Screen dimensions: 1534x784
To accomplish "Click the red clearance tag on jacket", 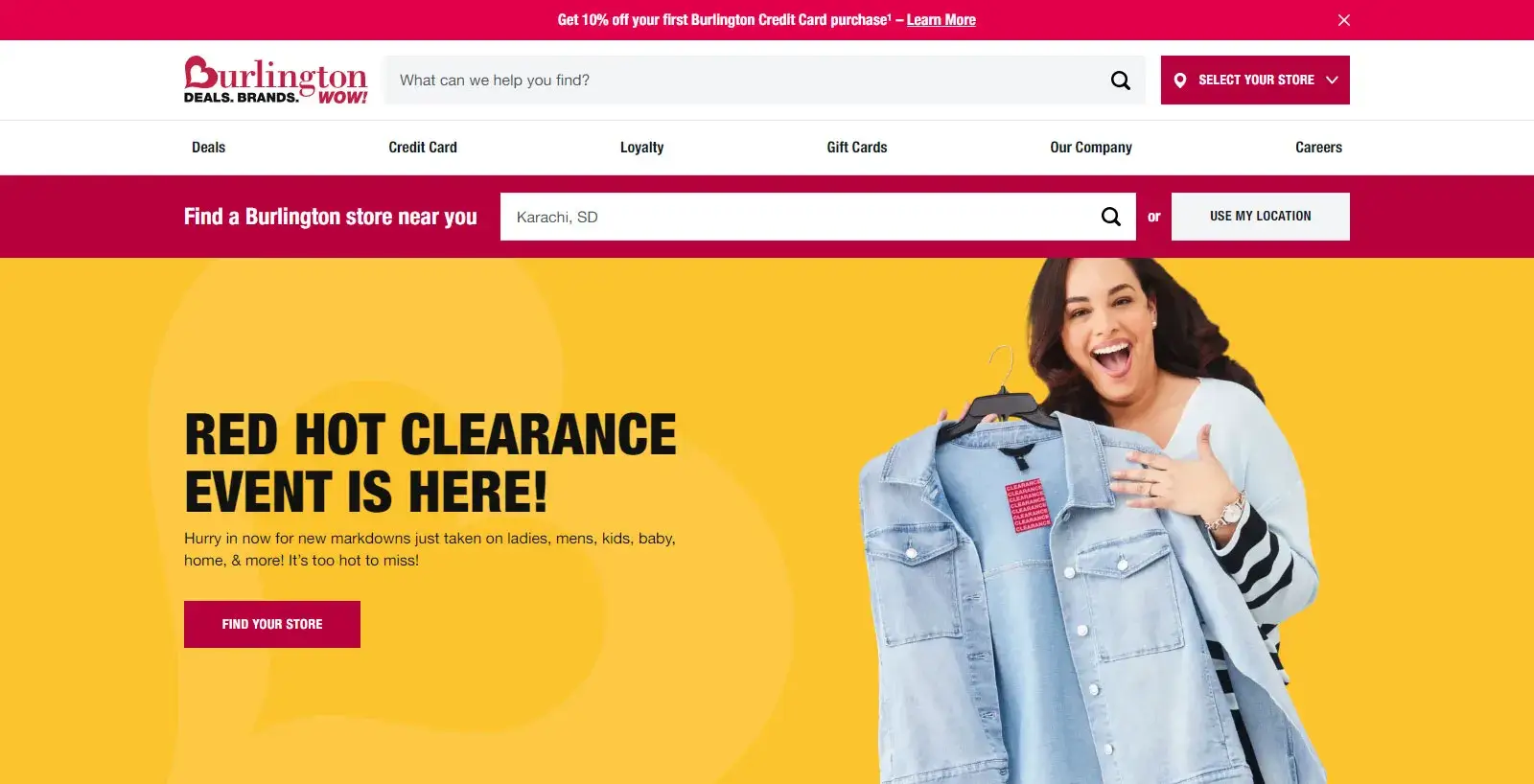I will 1028,506.
